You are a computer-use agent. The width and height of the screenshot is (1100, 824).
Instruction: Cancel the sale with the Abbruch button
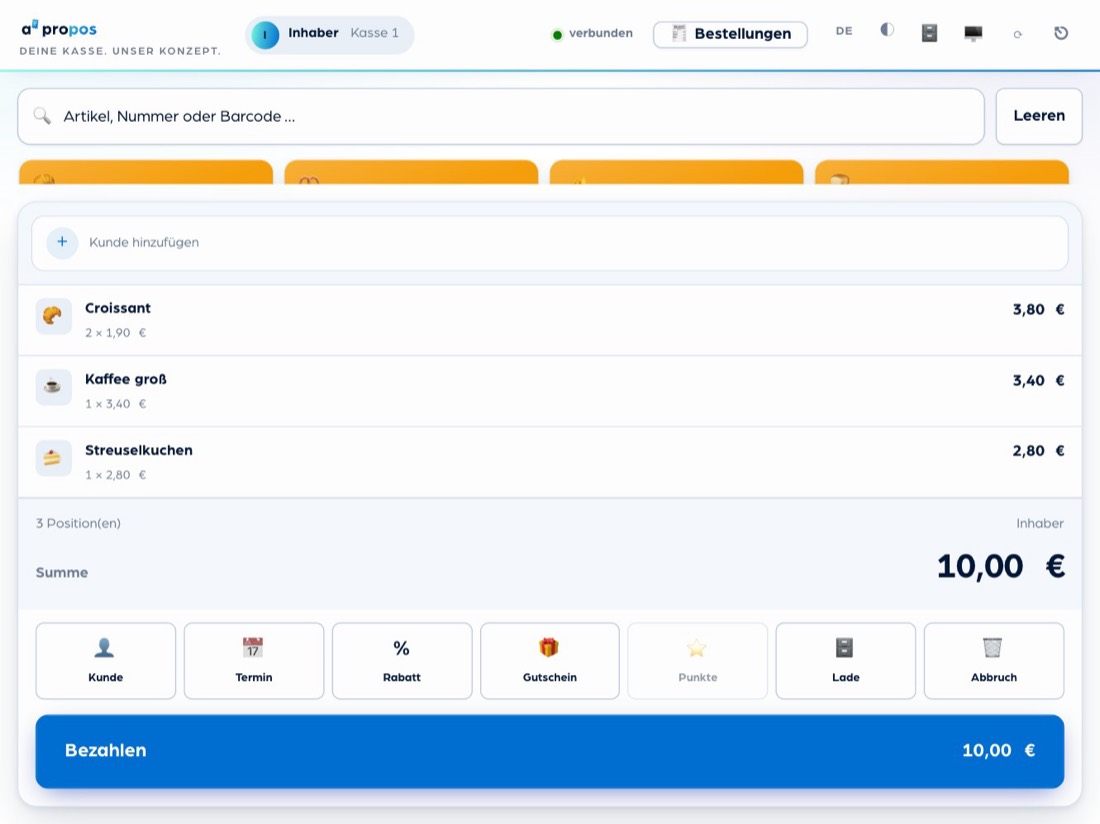[994, 661]
